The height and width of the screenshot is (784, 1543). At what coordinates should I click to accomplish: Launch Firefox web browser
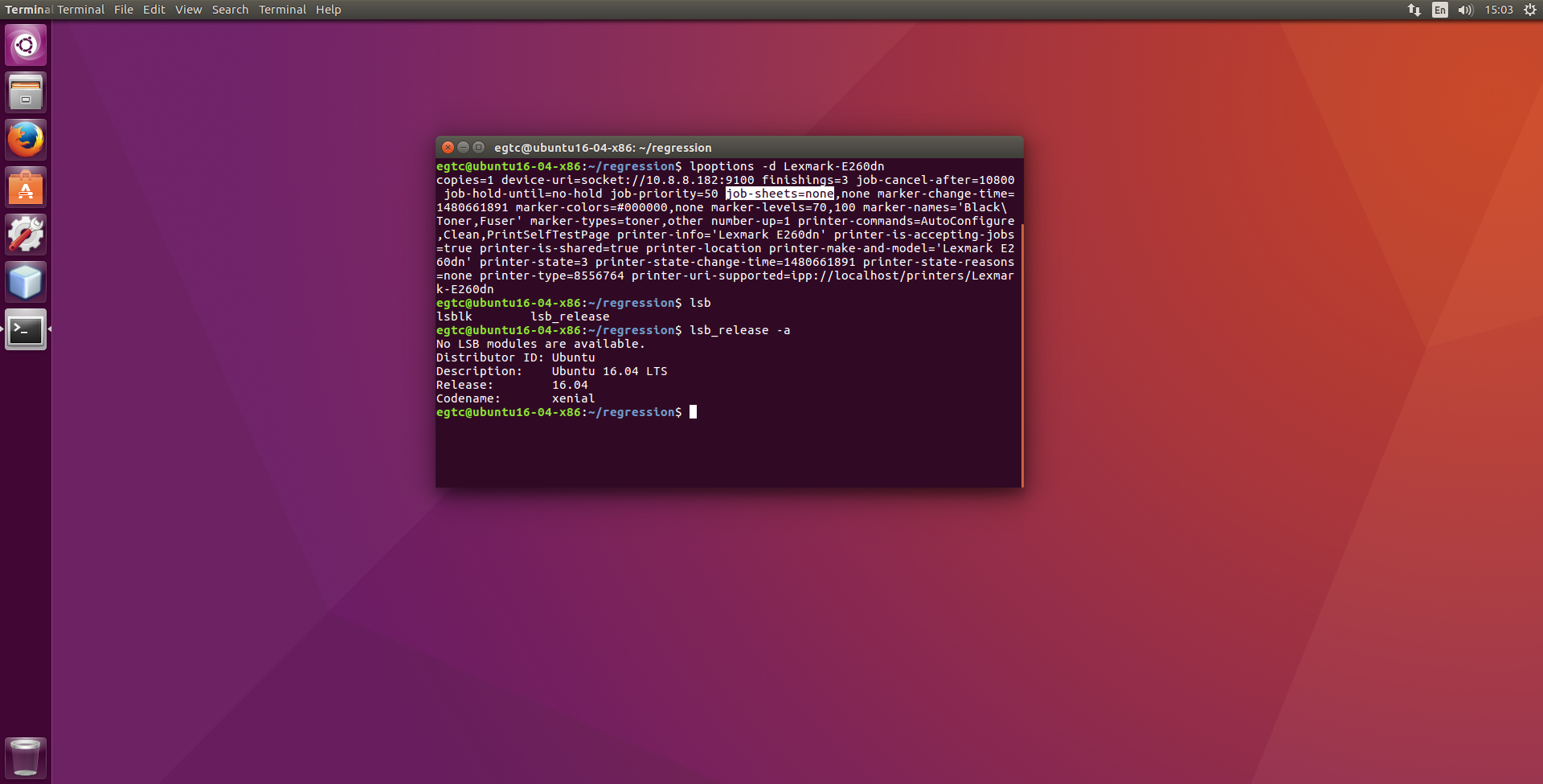click(26, 140)
